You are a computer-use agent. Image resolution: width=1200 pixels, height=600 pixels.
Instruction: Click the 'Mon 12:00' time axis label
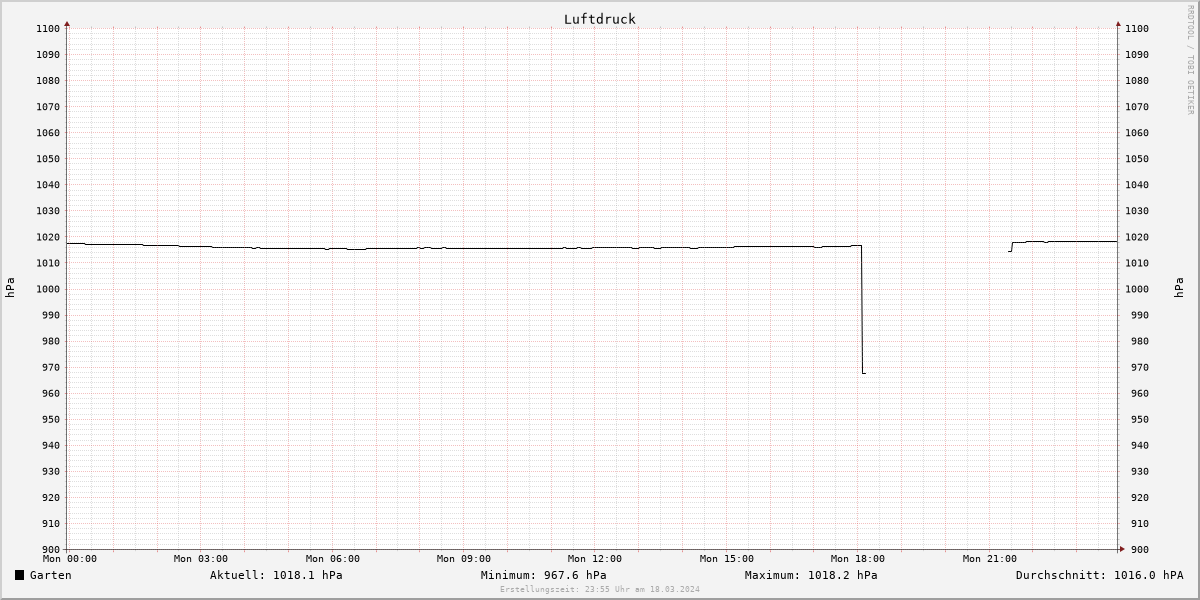tap(595, 559)
